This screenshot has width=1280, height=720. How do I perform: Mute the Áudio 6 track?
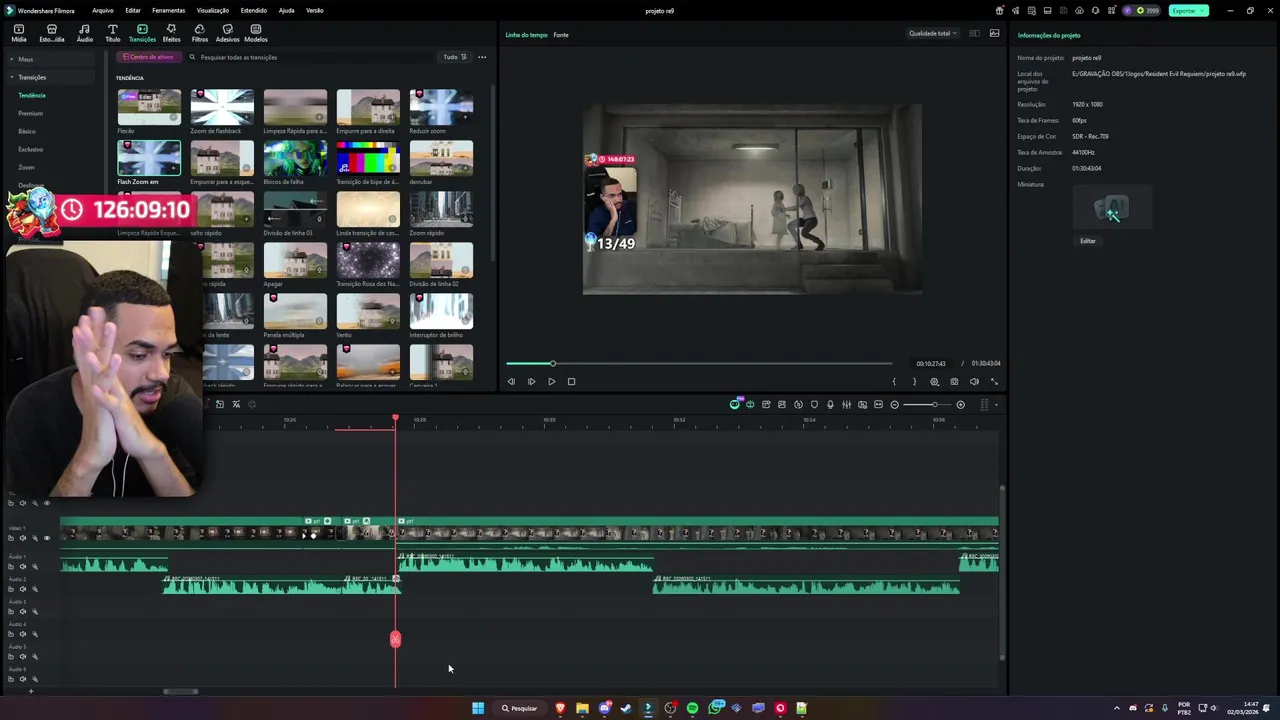click(23, 679)
